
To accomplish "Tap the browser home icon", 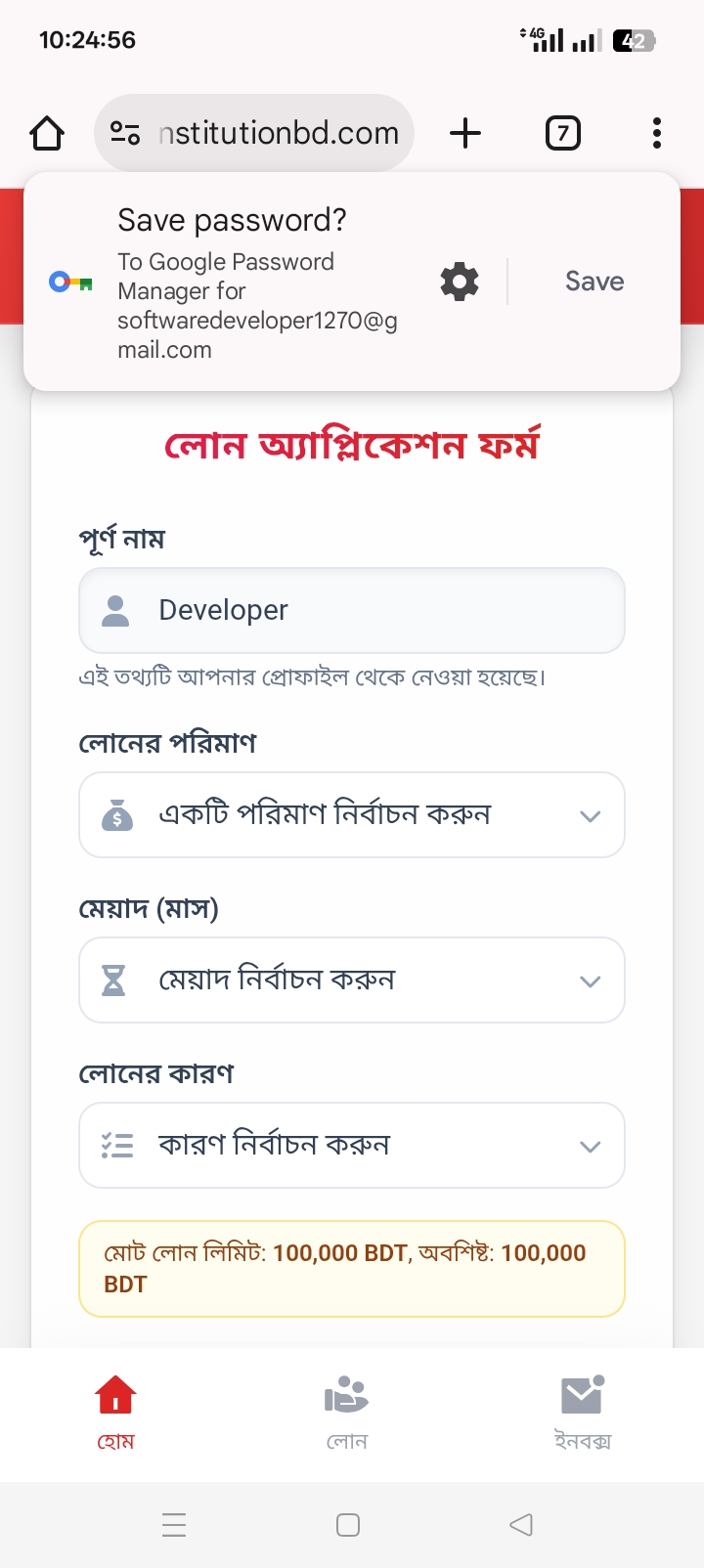I will (x=47, y=133).
